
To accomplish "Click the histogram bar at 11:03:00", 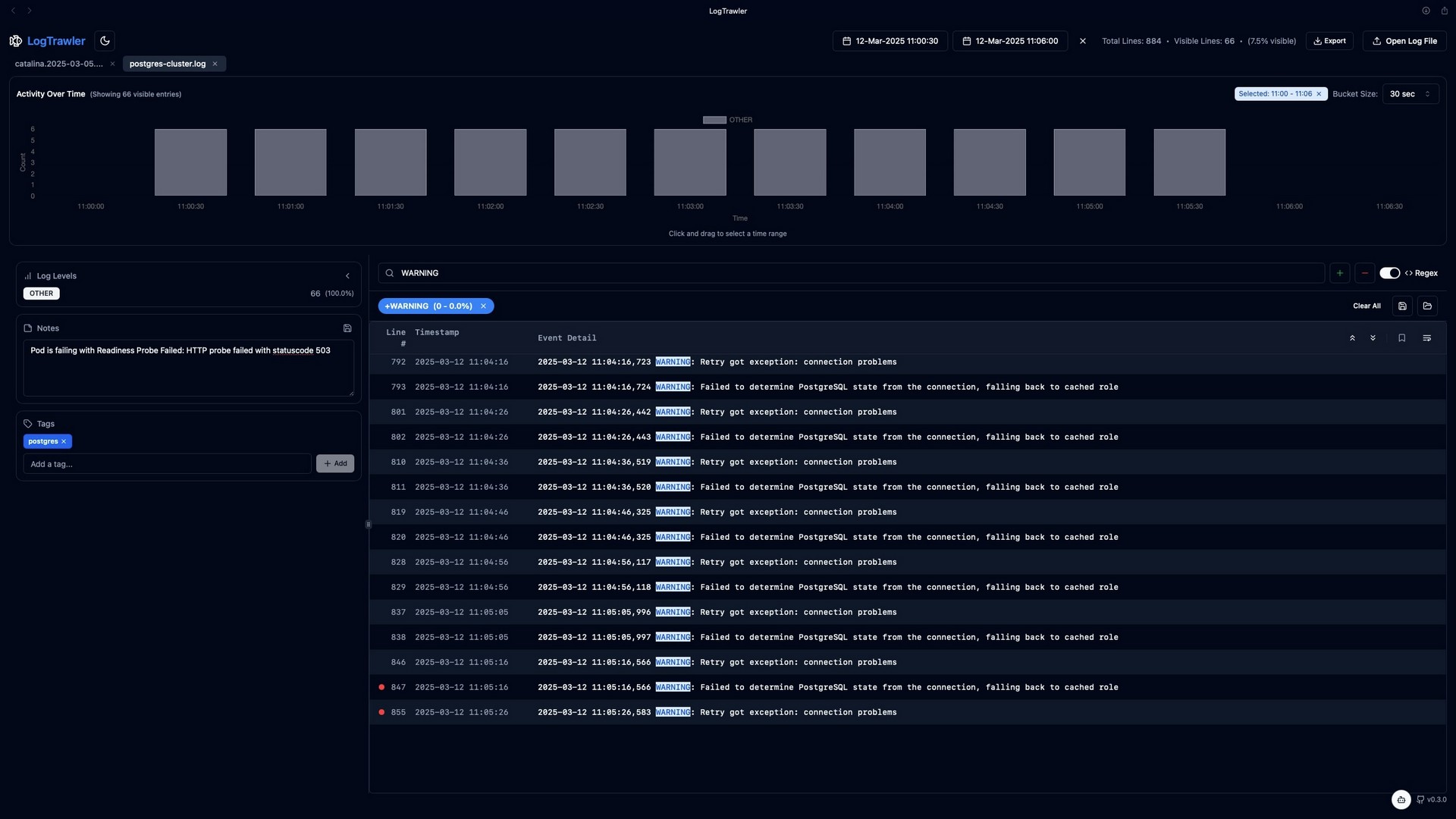I will tap(690, 162).
